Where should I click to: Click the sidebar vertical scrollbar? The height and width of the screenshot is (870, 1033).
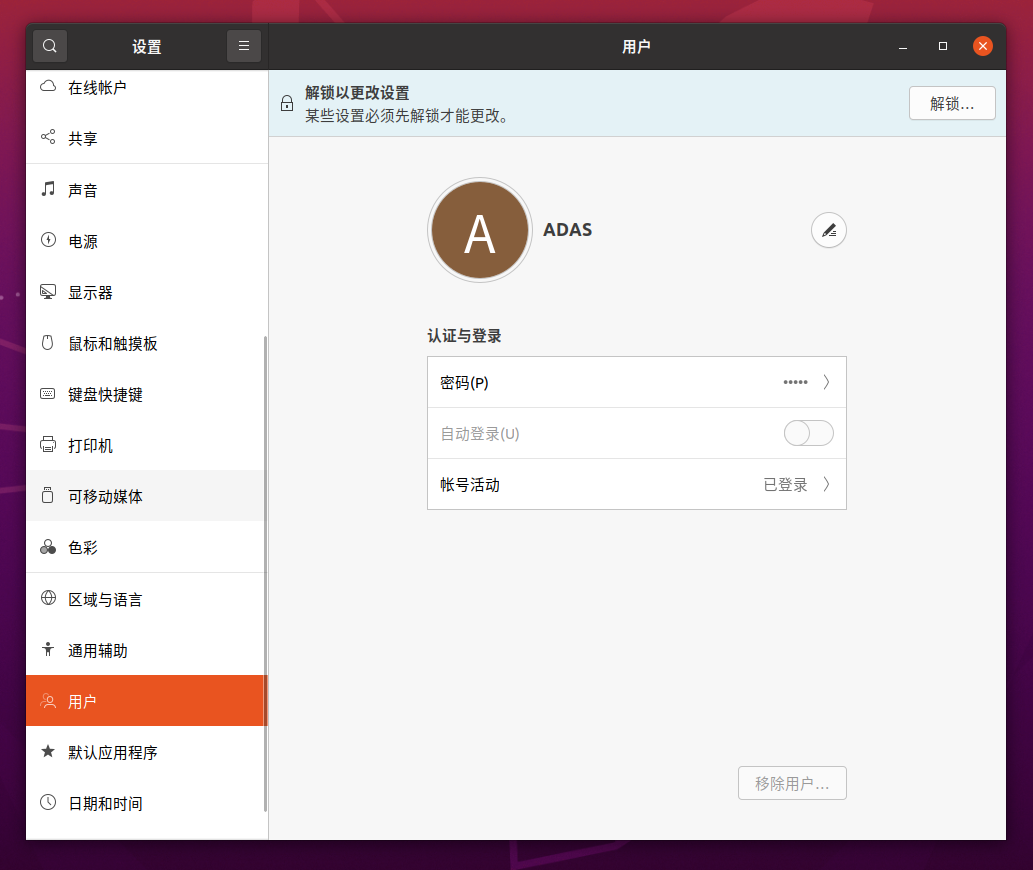coord(265,573)
